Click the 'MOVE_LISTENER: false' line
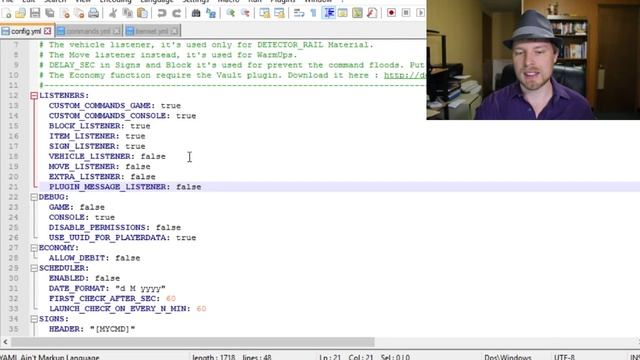Image resolution: width=640 pixels, height=360 pixels. pyautogui.click(x=100, y=167)
